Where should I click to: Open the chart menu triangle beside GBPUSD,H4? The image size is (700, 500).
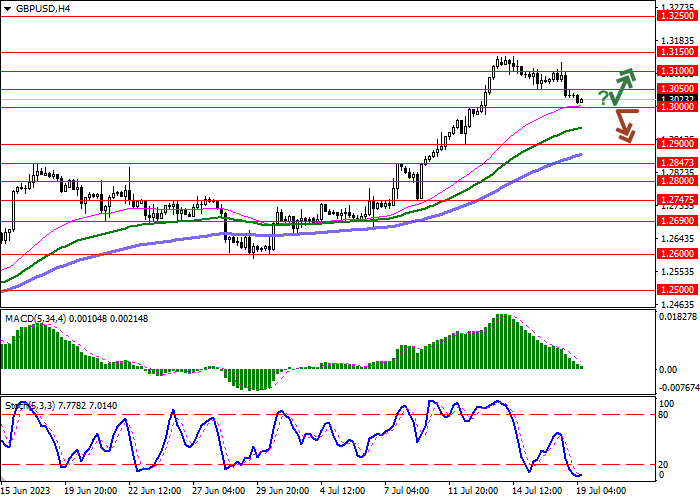[7, 9]
